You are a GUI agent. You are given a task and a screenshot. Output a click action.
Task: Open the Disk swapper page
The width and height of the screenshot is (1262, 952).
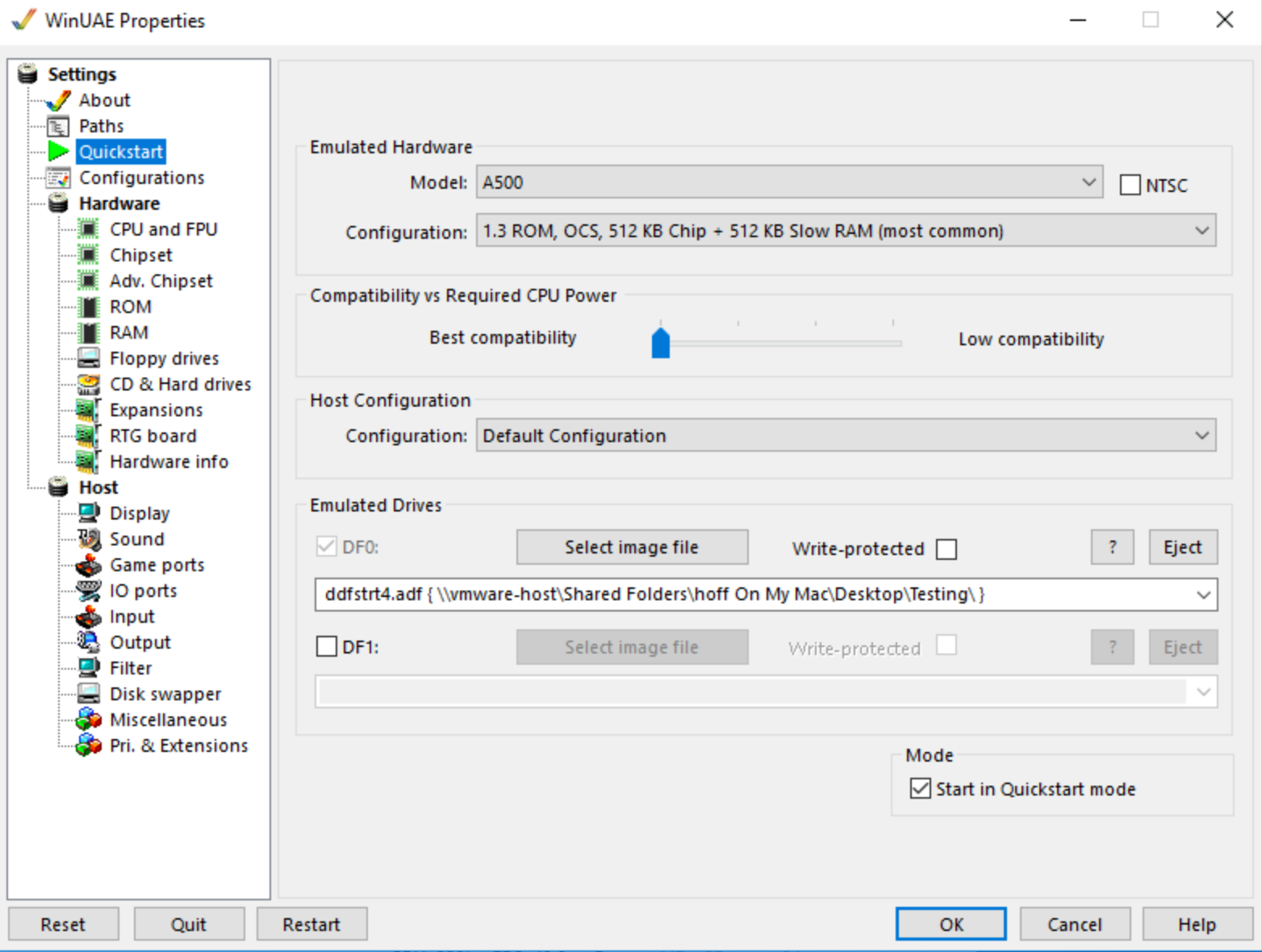(x=165, y=694)
